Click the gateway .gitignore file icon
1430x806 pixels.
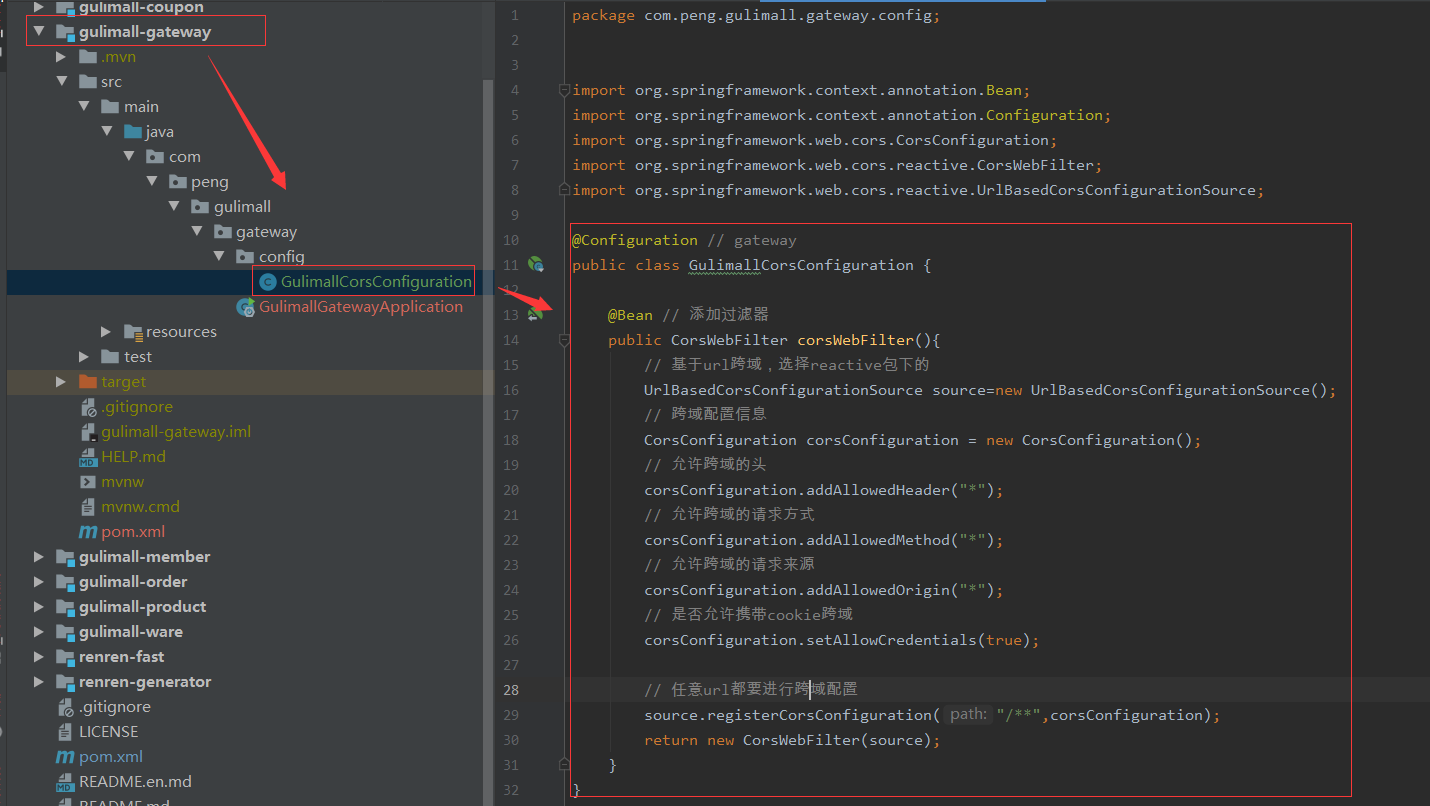(88, 407)
